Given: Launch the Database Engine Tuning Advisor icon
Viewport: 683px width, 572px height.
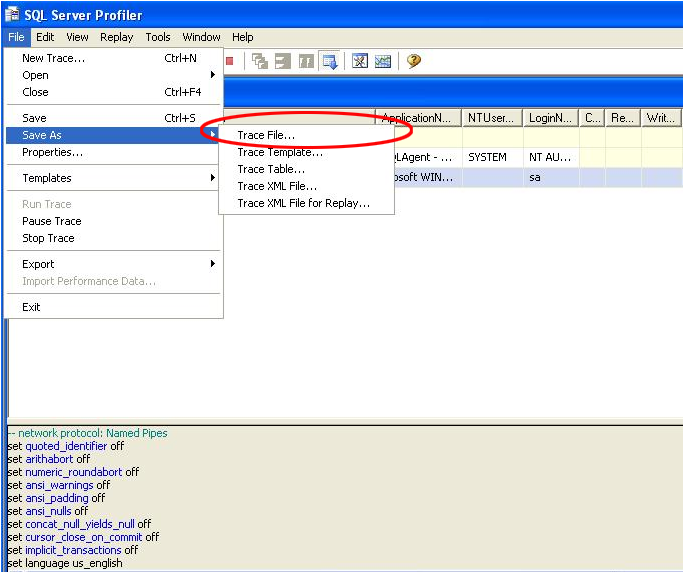Looking at the screenshot, I should (360, 61).
